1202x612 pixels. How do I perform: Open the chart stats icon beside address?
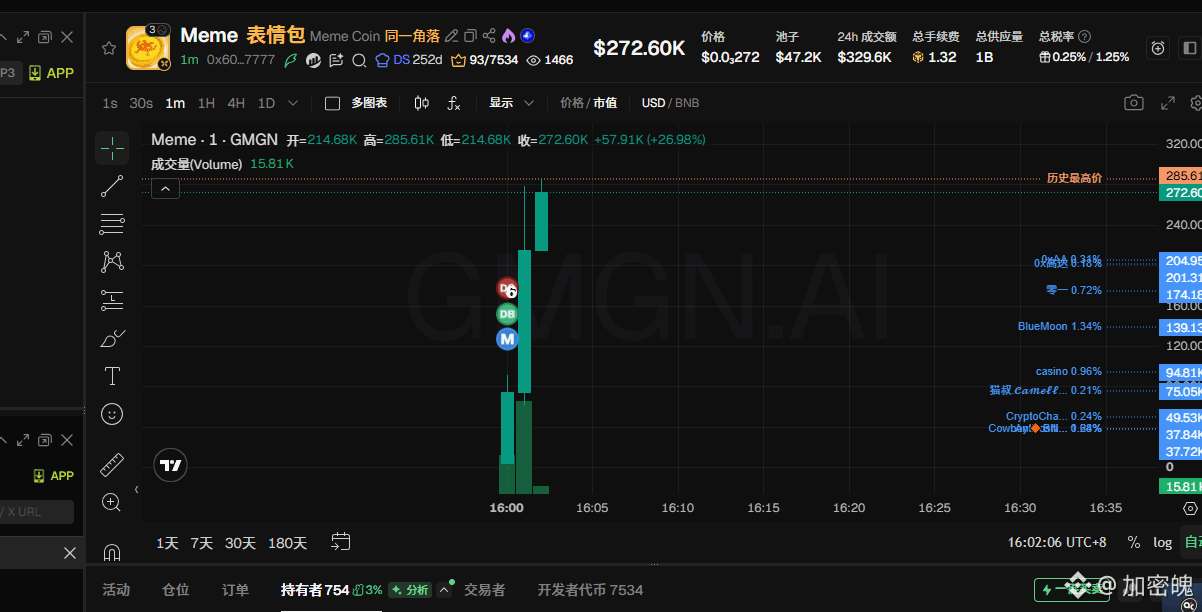(x=313, y=60)
